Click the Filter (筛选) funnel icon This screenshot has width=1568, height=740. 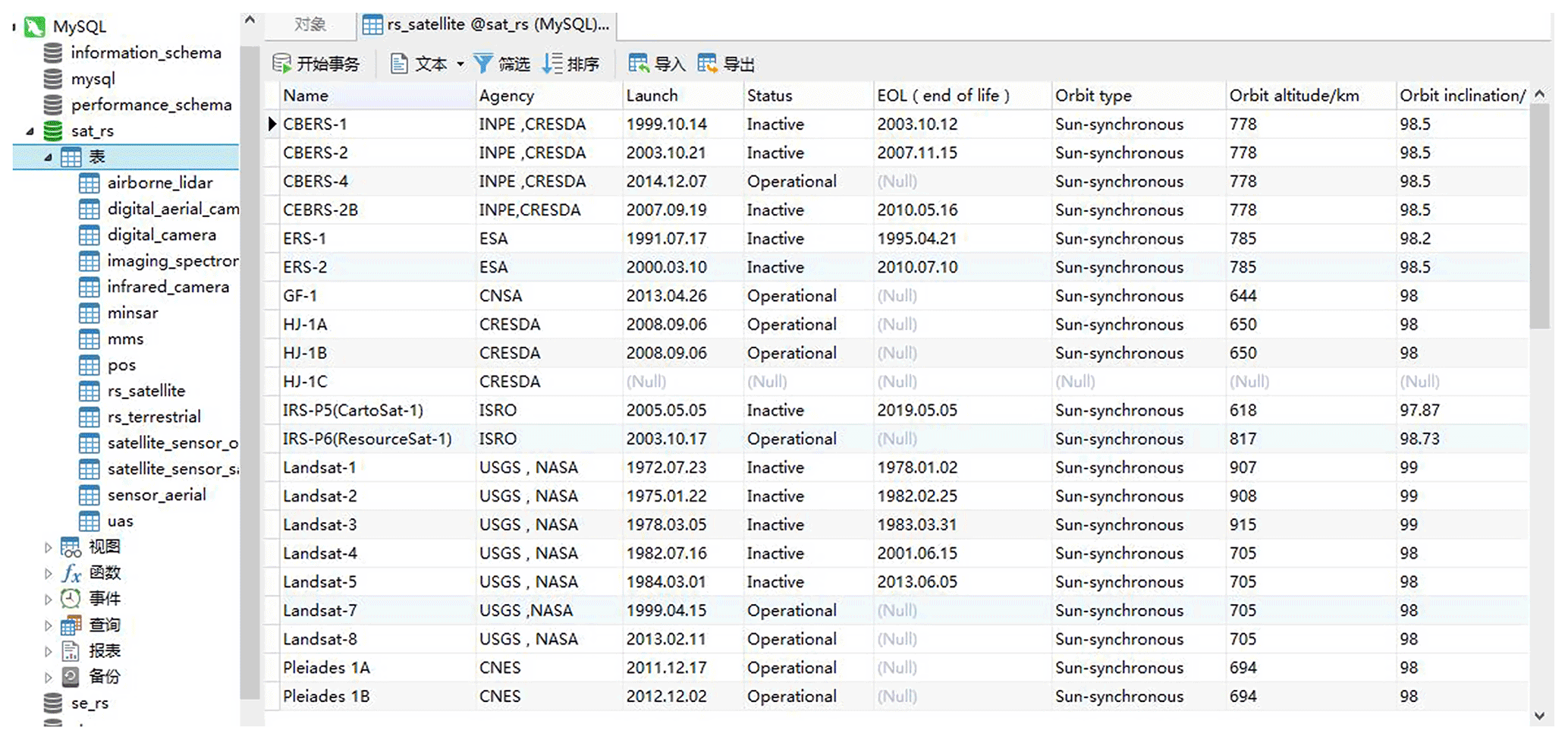coord(483,64)
